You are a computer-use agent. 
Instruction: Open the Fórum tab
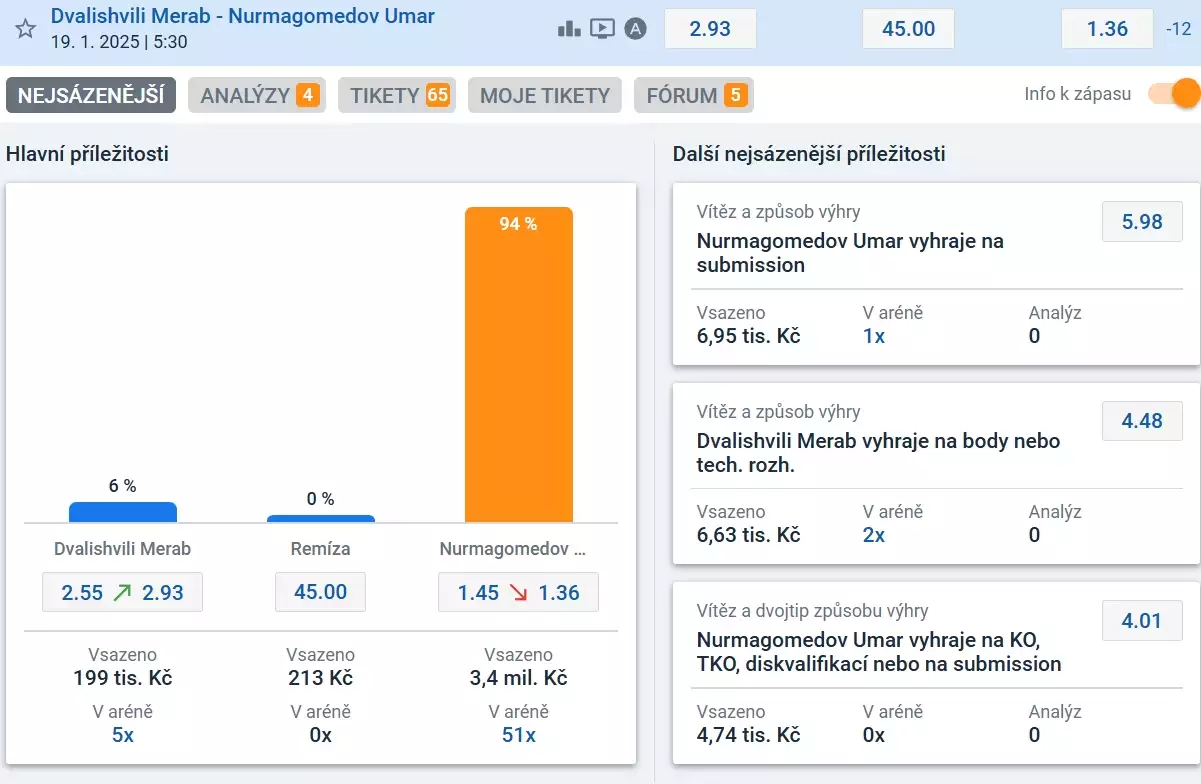[694, 96]
